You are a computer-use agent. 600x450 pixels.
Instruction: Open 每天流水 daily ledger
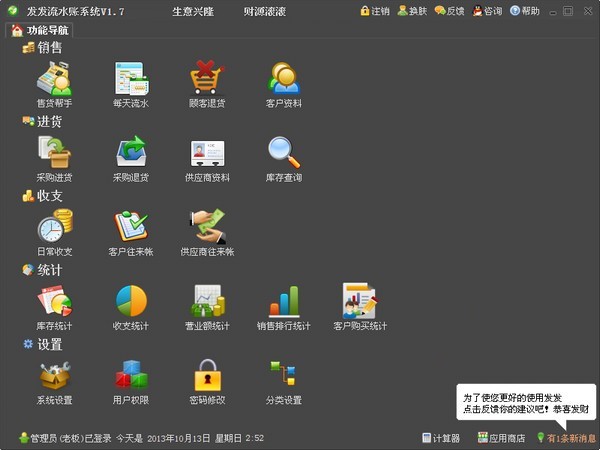131,79
